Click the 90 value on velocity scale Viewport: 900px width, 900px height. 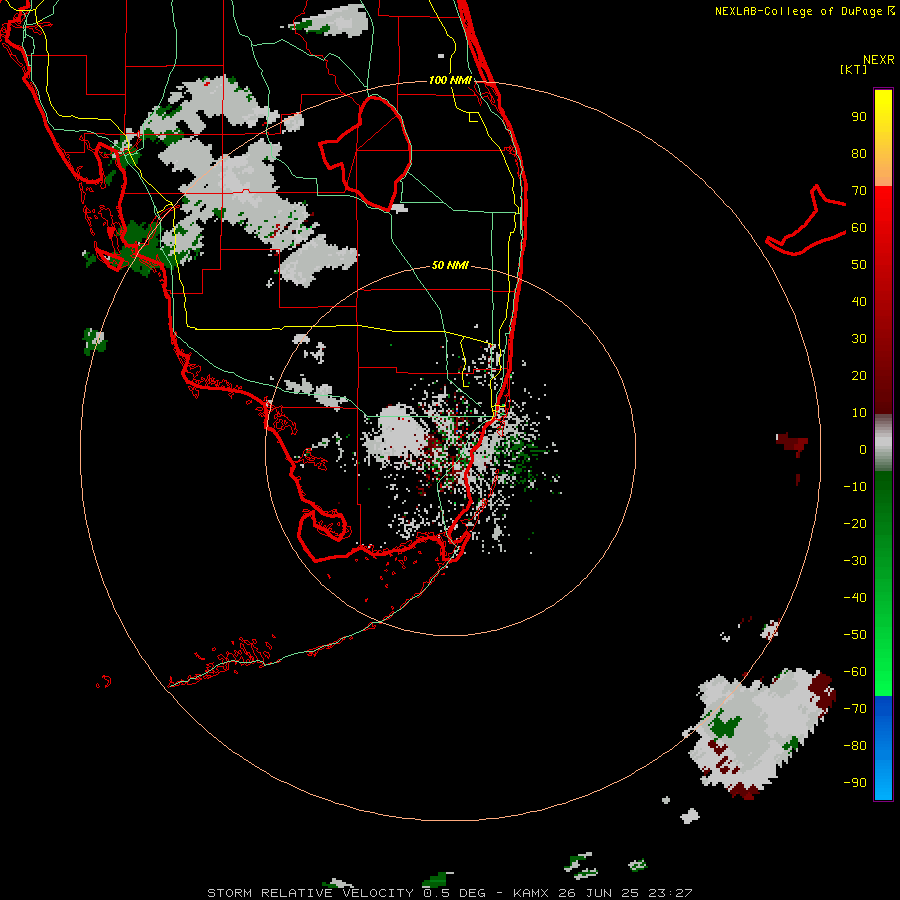tap(859, 117)
